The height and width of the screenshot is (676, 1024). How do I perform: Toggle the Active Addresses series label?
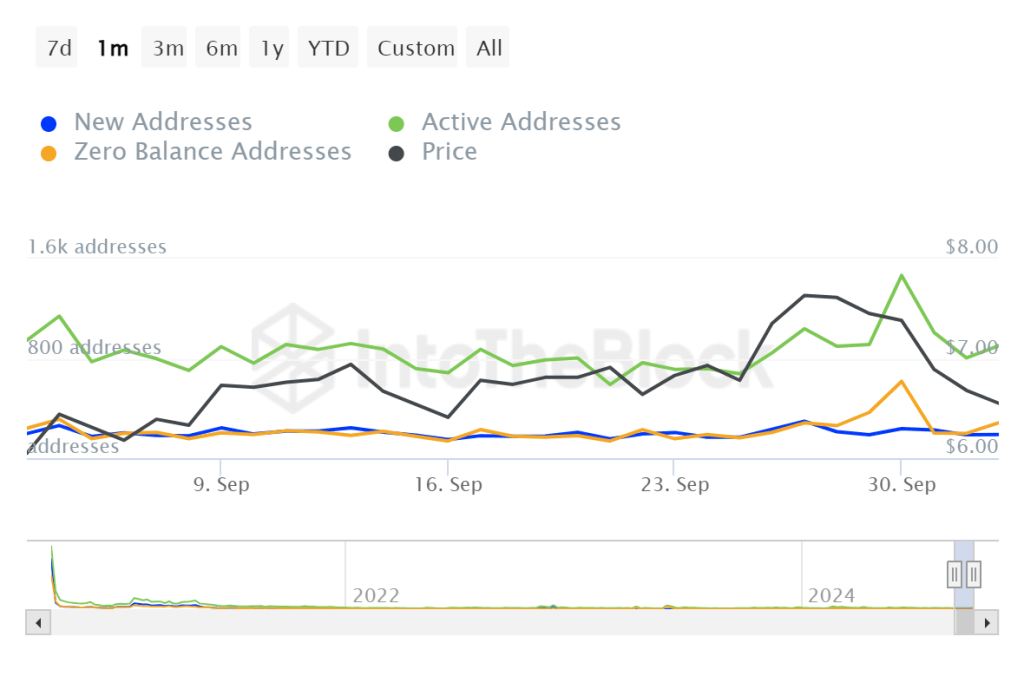tap(521, 122)
